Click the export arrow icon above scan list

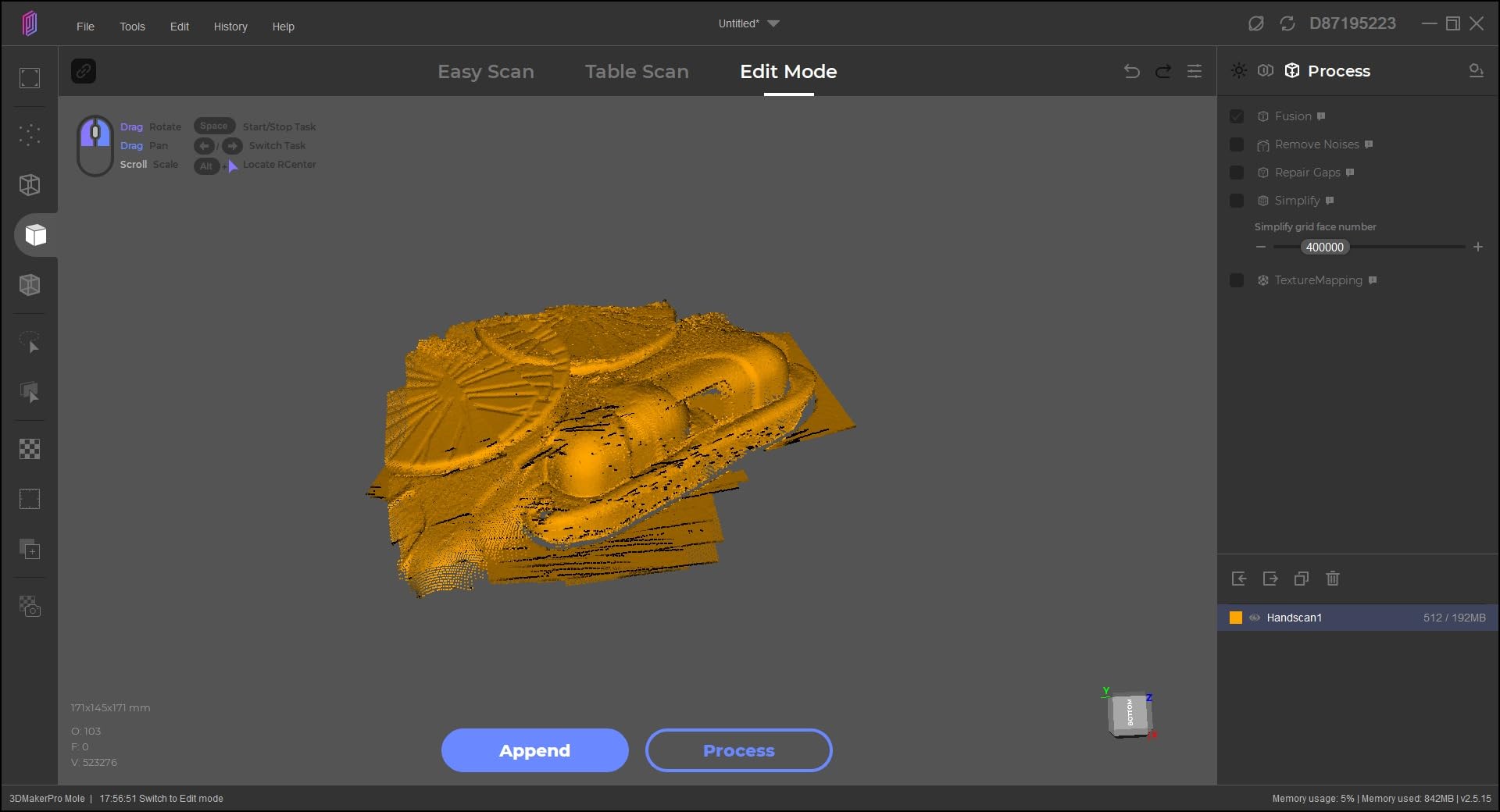click(1270, 579)
